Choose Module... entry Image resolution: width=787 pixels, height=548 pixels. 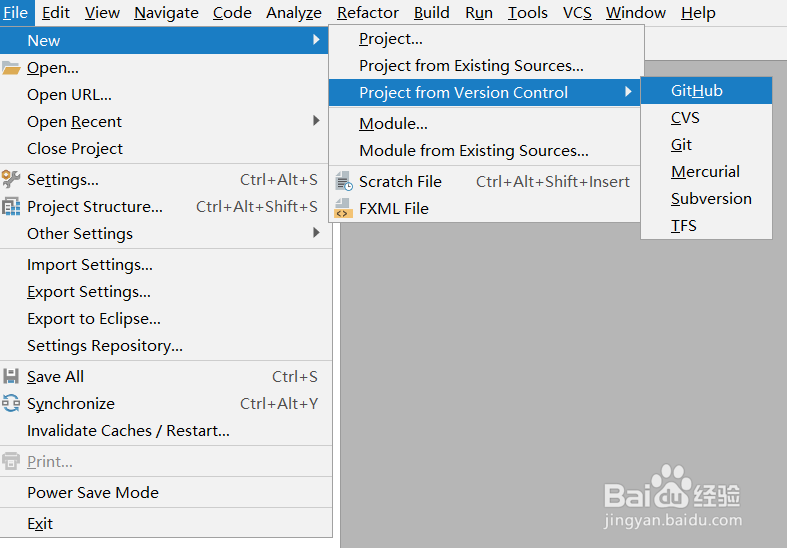pos(484,123)
